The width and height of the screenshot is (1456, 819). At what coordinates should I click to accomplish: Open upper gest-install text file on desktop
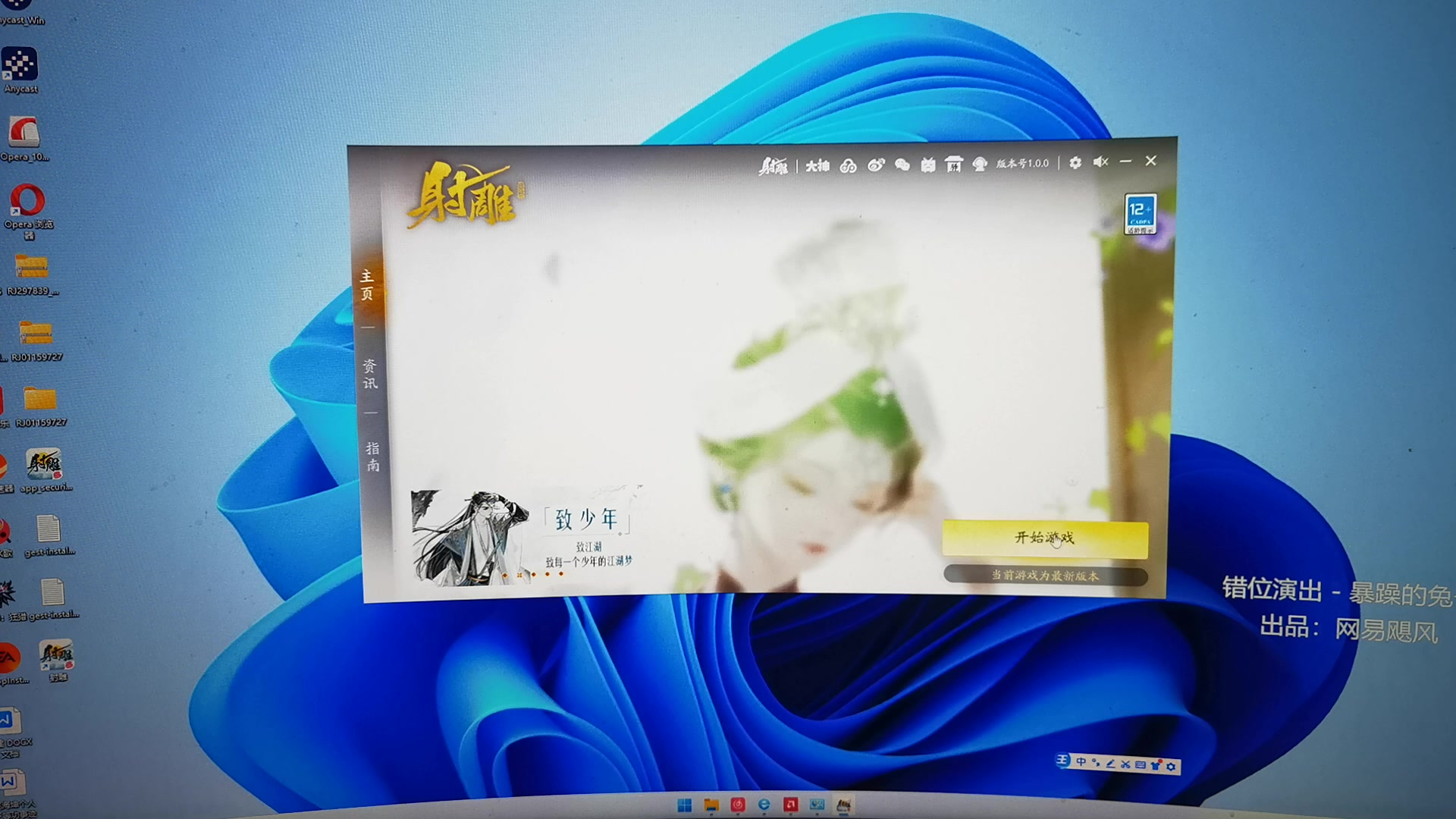(49, 535)
